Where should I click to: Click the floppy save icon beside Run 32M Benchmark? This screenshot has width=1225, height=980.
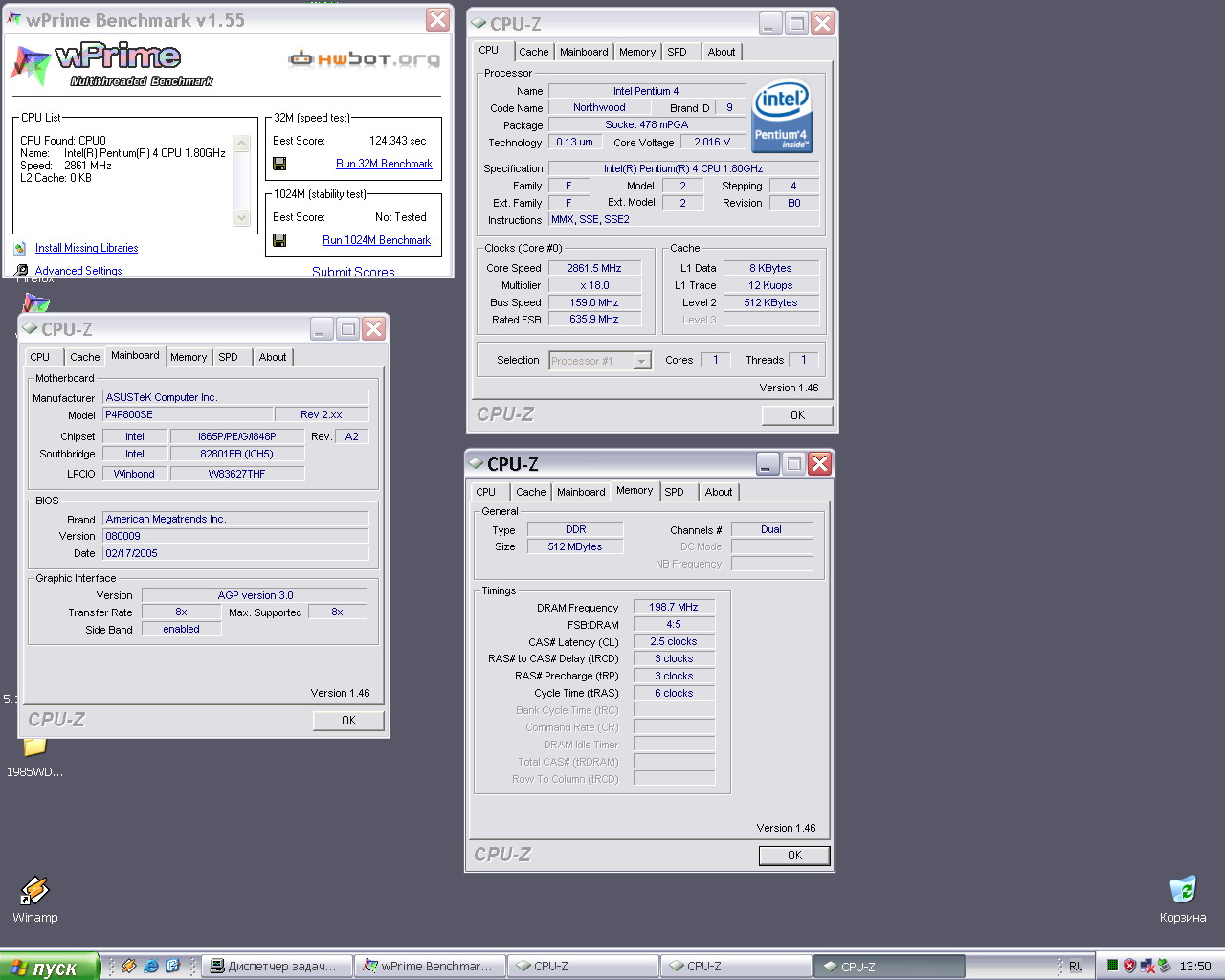(x=279, y=164)
